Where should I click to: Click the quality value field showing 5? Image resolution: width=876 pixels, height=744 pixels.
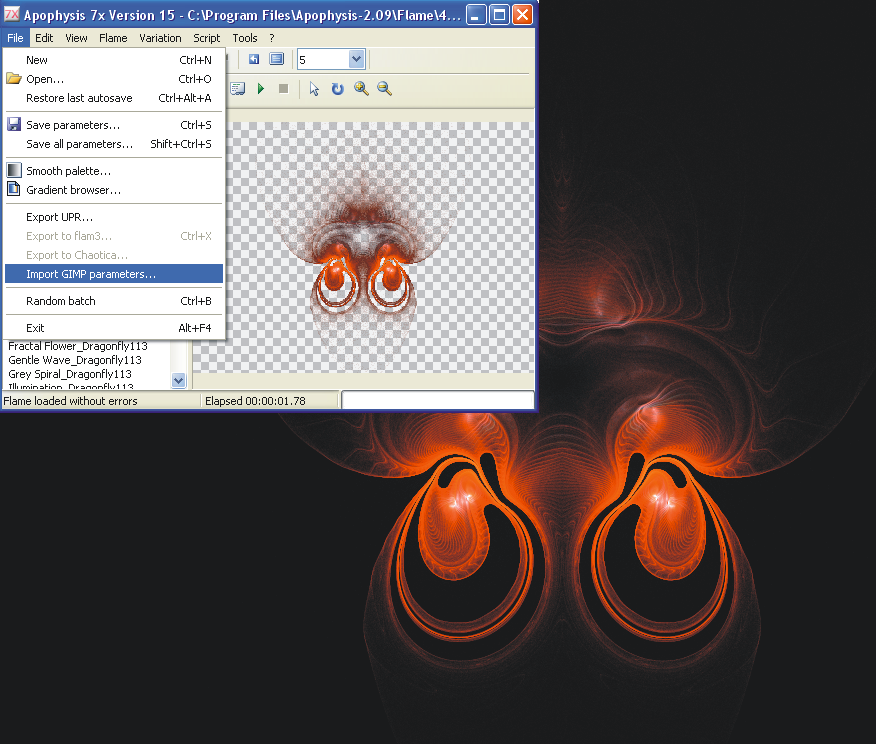tap(323, 59)
